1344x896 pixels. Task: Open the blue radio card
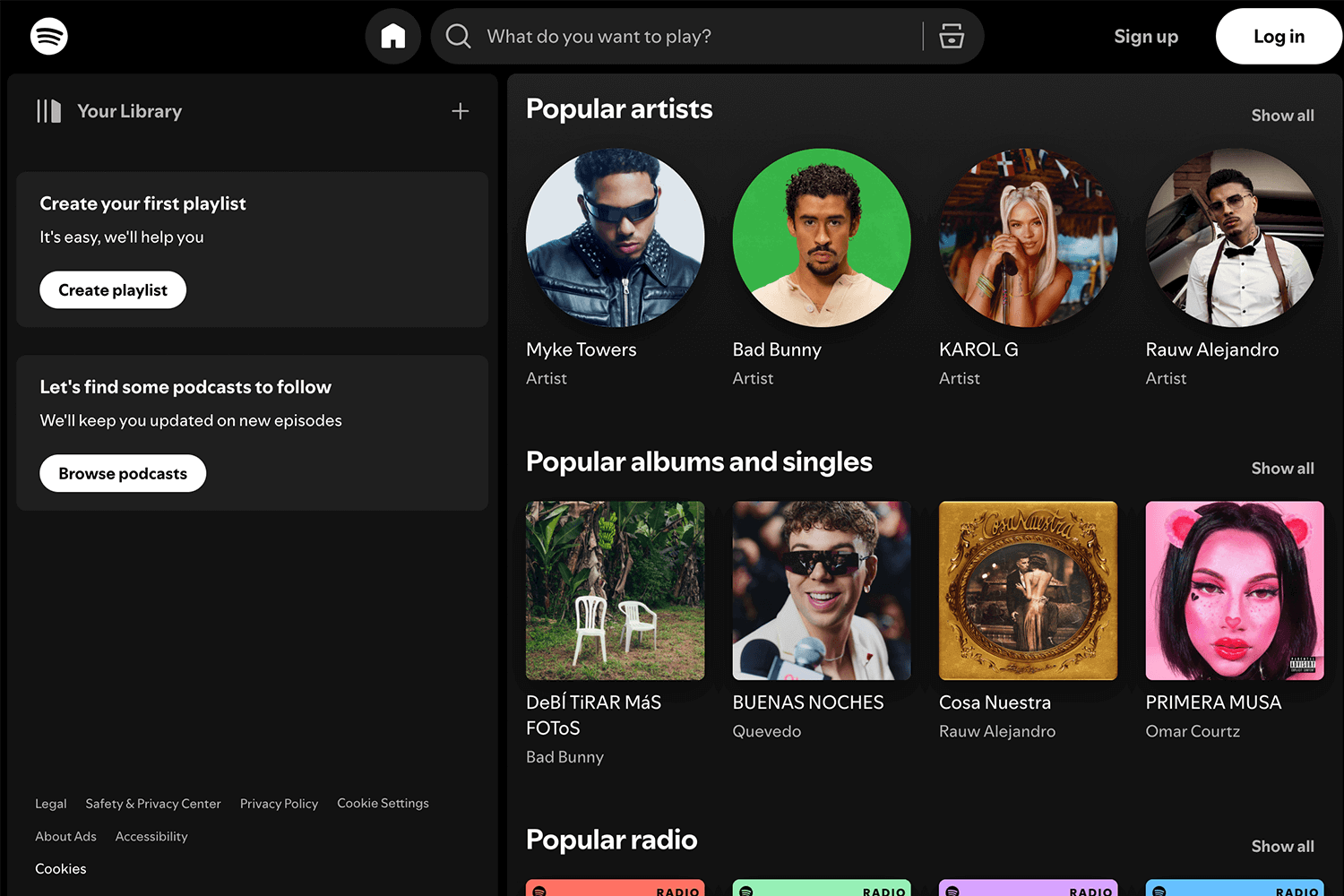point(1235,888)
